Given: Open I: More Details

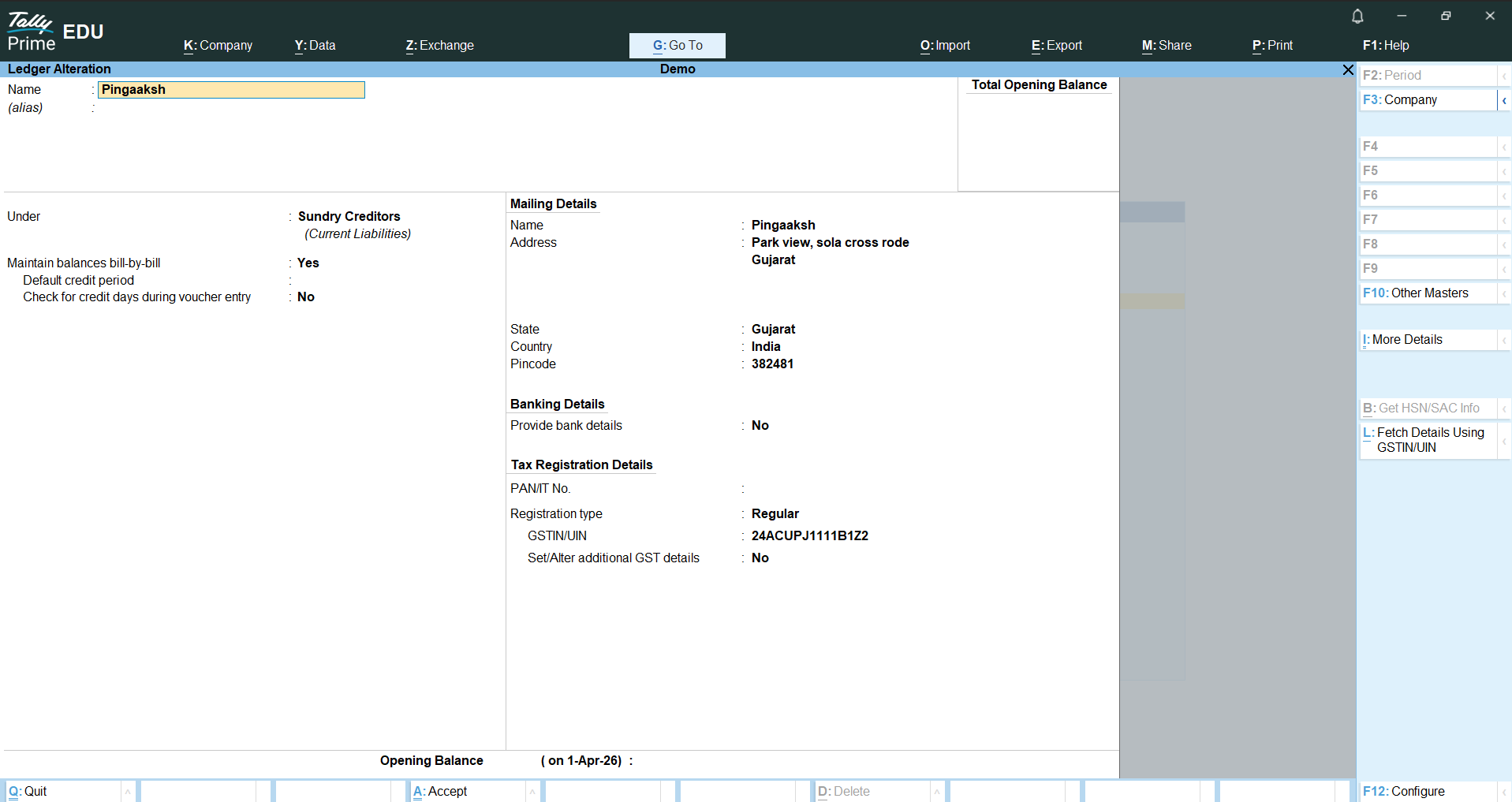Looking at the screenshot, I should pyautogui.click(x=1428, y=339).
